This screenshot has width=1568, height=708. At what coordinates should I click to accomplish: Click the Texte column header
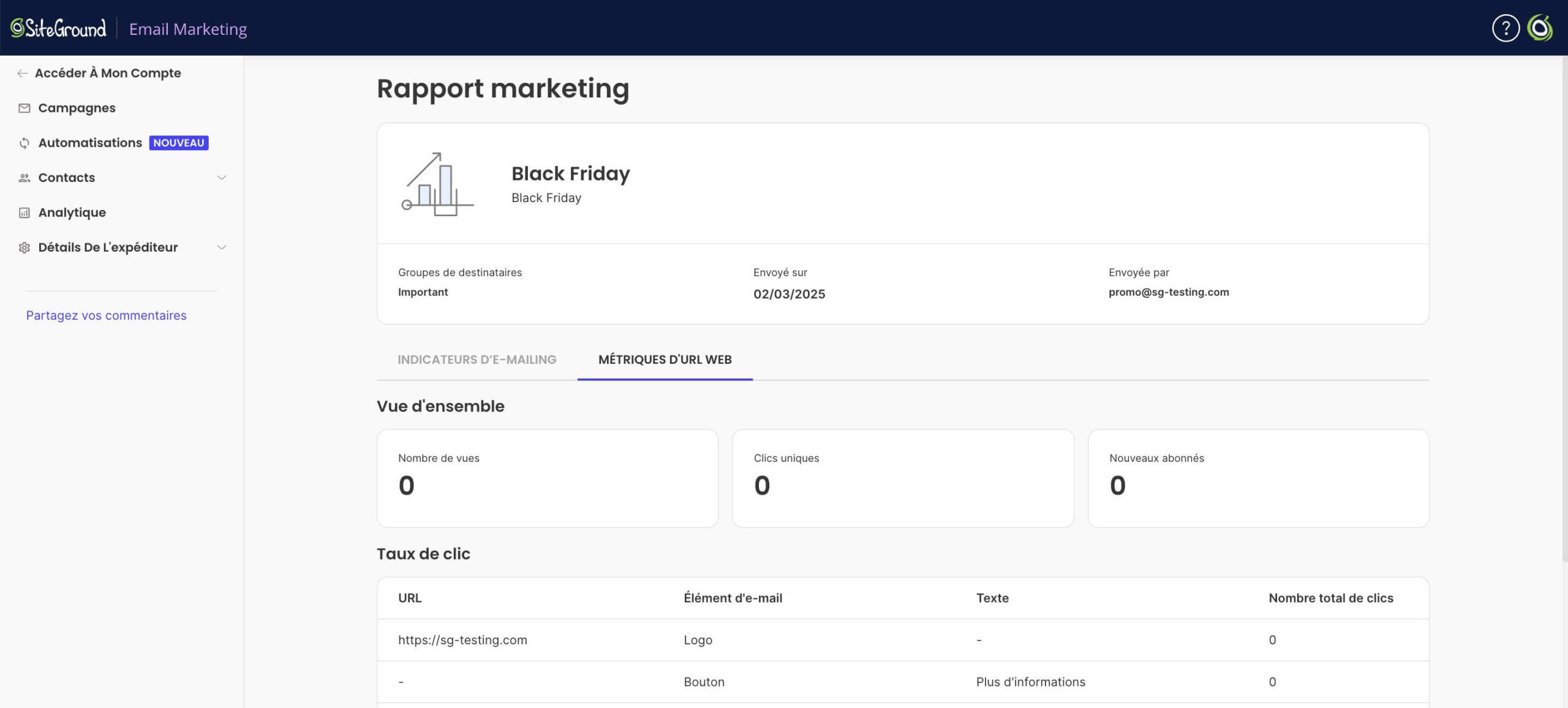pos(992,598)
